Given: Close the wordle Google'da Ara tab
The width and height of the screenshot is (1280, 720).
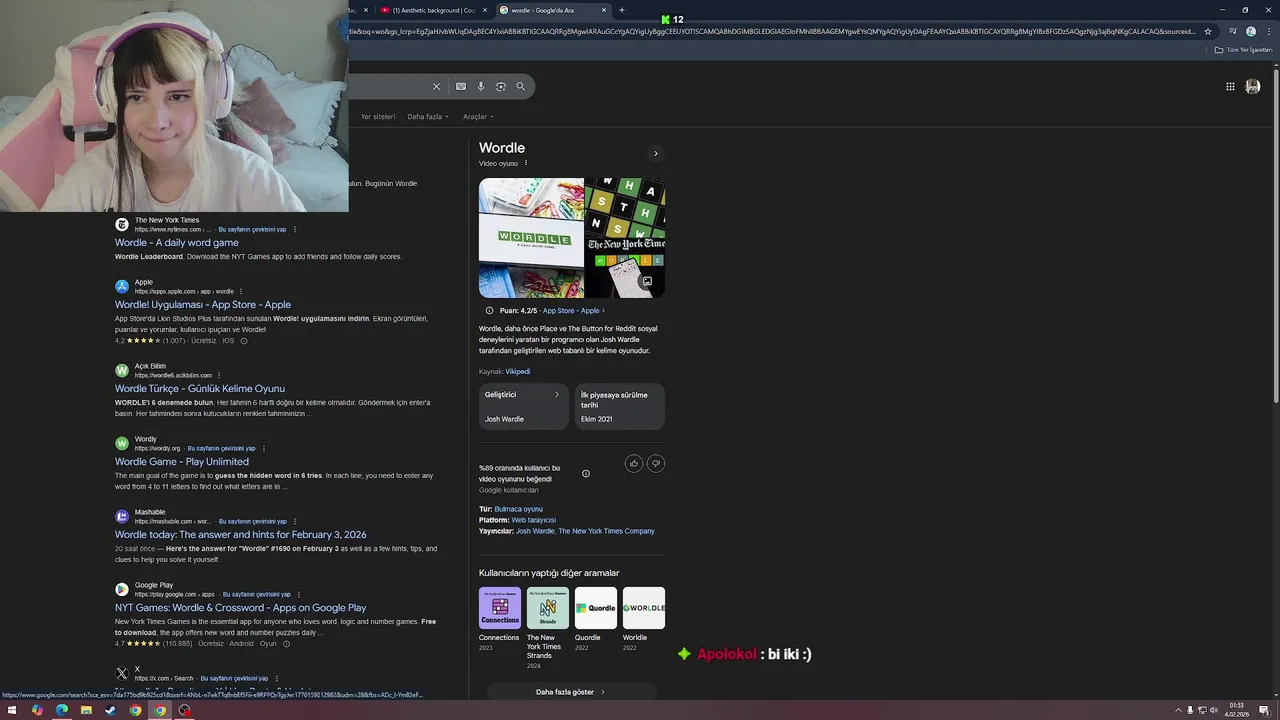Looking at the screenshot, I should click(604, 10).
